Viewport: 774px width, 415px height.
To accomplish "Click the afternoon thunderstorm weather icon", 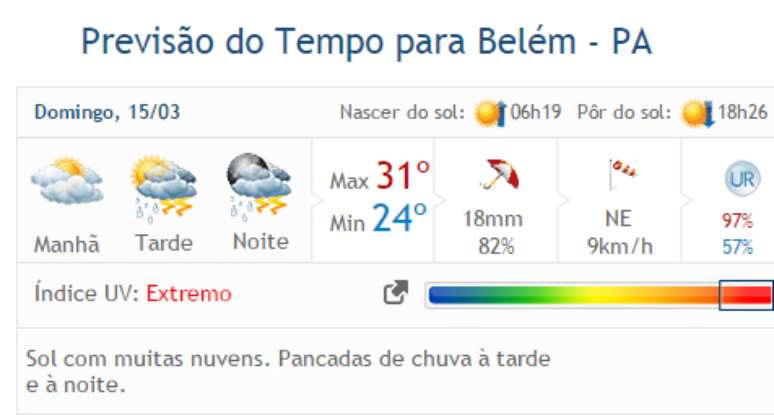I will click(164, 185).
